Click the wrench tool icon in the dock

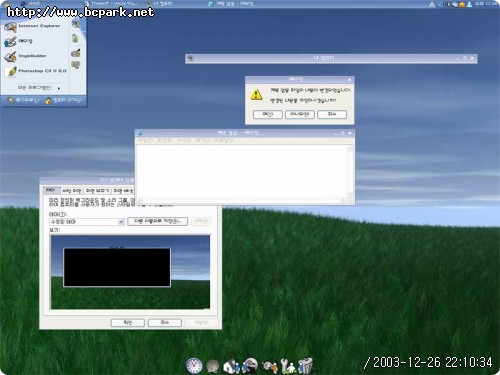tap(287, 366)
